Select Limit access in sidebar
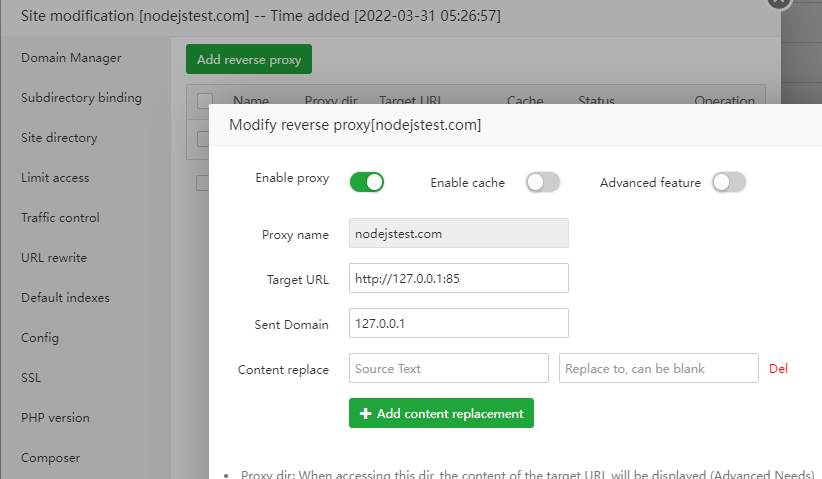The width and height of the screenshot is (822, 479). click(x=55, y=178)
